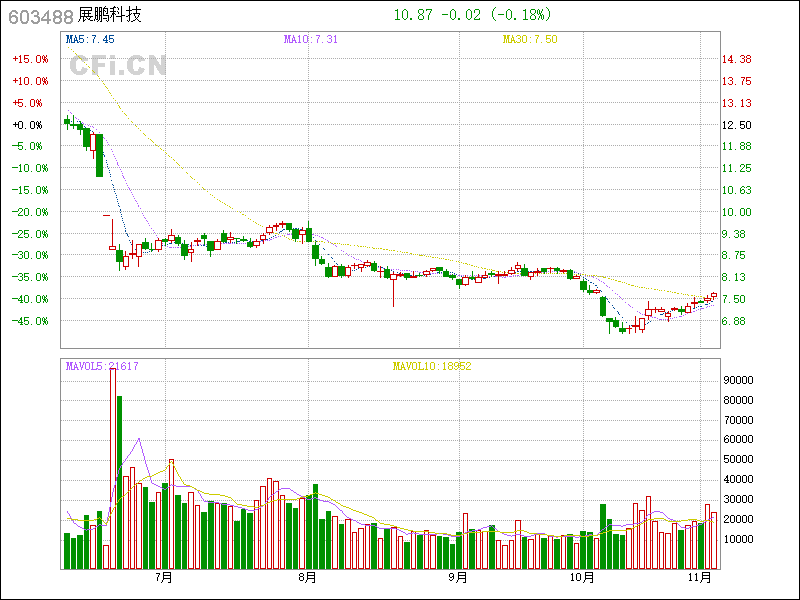The width and height of the screenshot is (800, 600).
Task: Select the 9月 time axis marker
Action: click(x=458, y=577)
